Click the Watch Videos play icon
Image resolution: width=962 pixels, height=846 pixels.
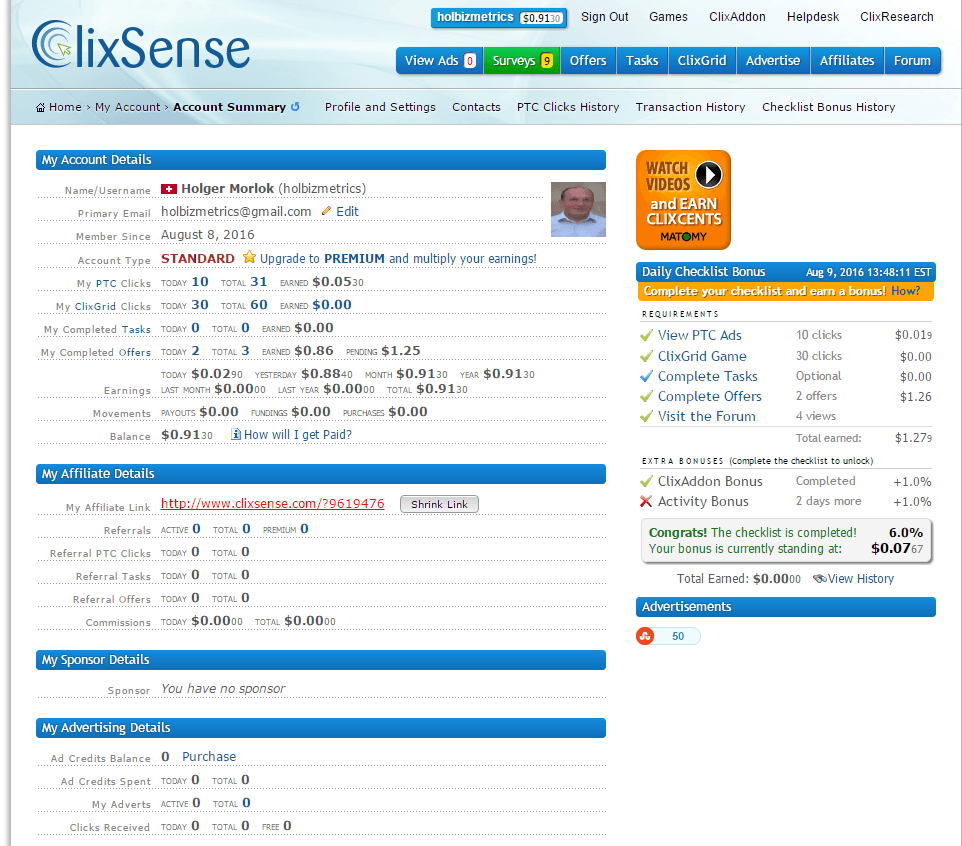709,175
